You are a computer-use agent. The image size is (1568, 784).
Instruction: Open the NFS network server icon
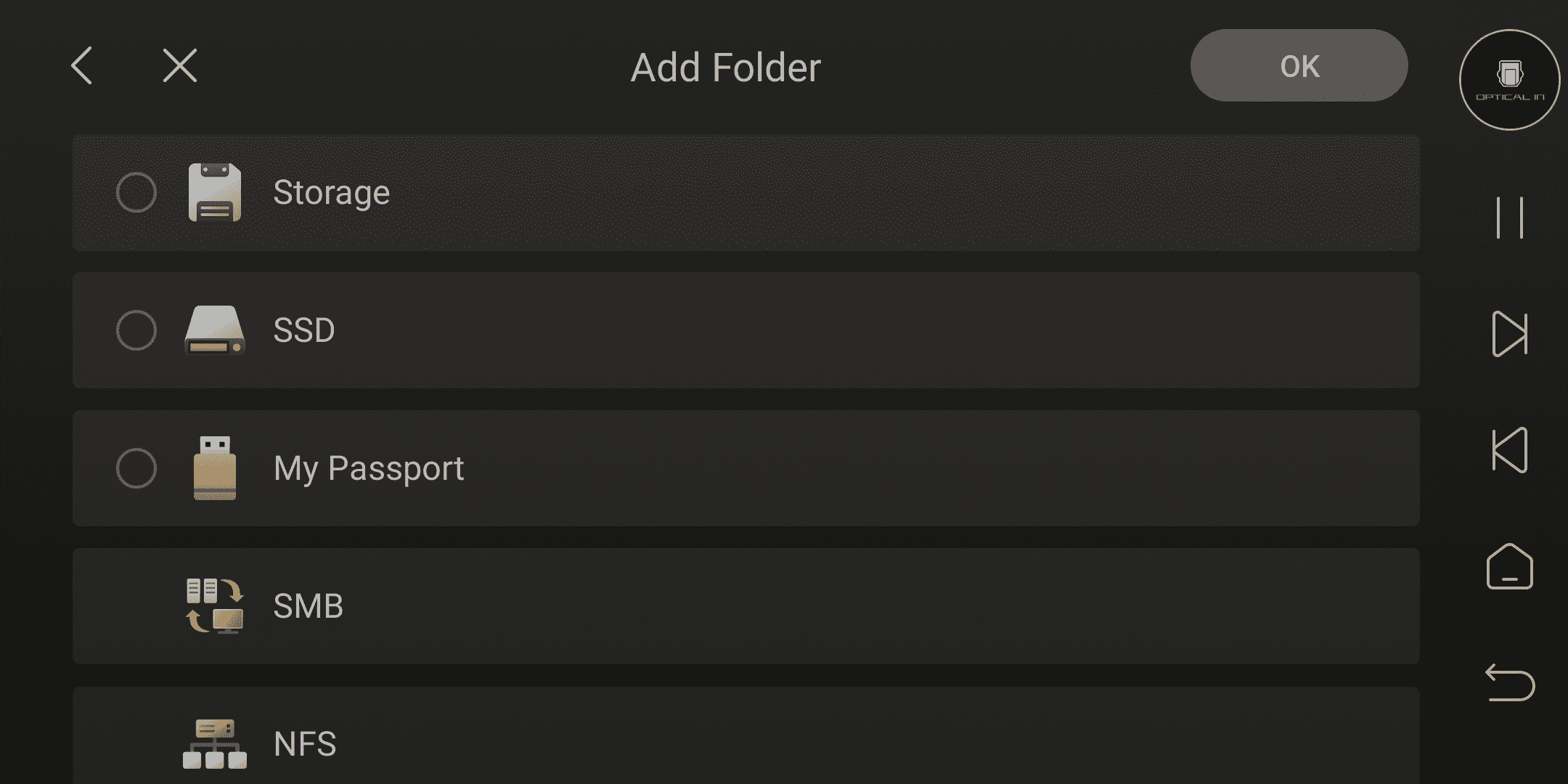tap(215, 744)
